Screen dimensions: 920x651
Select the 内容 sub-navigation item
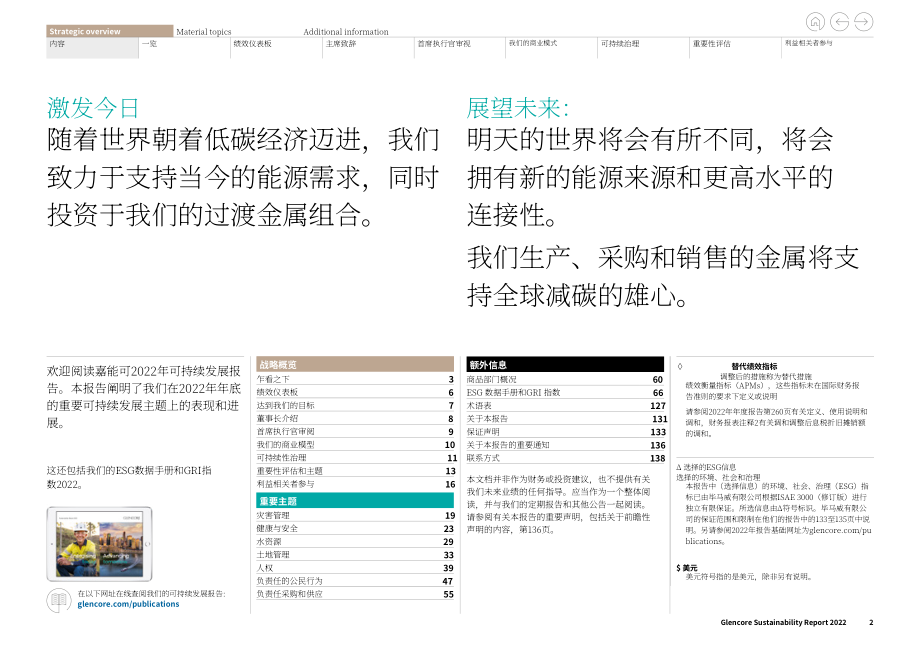pos(93,48)
